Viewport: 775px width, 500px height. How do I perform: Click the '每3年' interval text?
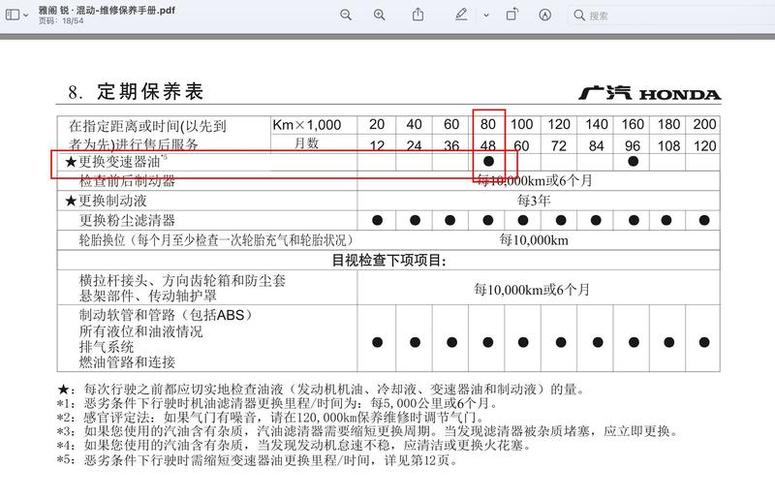[x=534, y=201]
